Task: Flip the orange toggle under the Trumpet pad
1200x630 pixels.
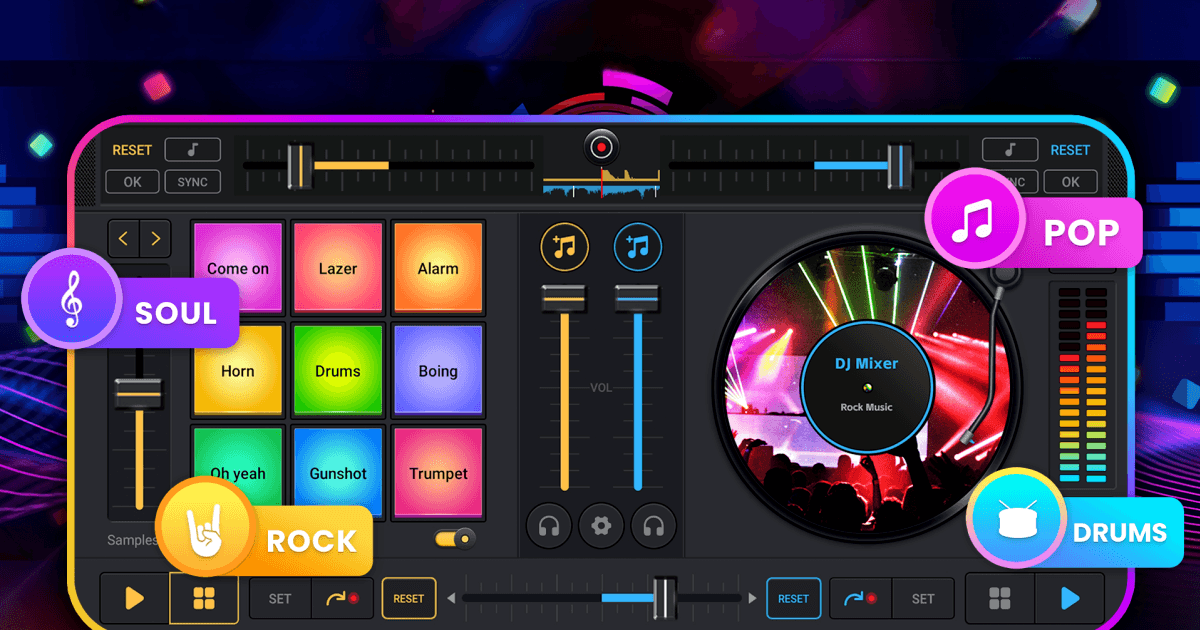Action: (x=453, y=538)
